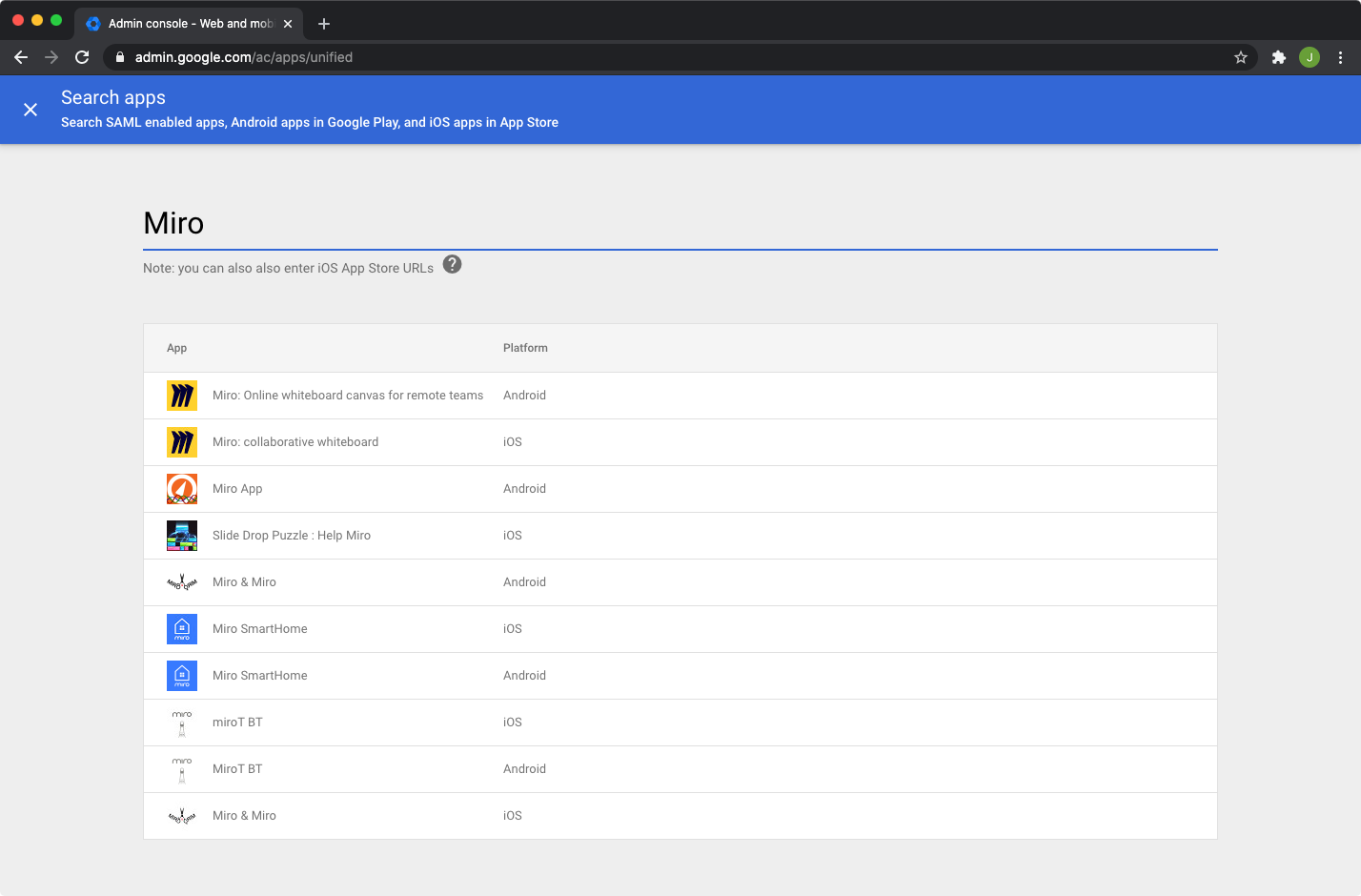Bookmark this page with star icon
The image size is (1361, 896).
(x=1241, y=57)
